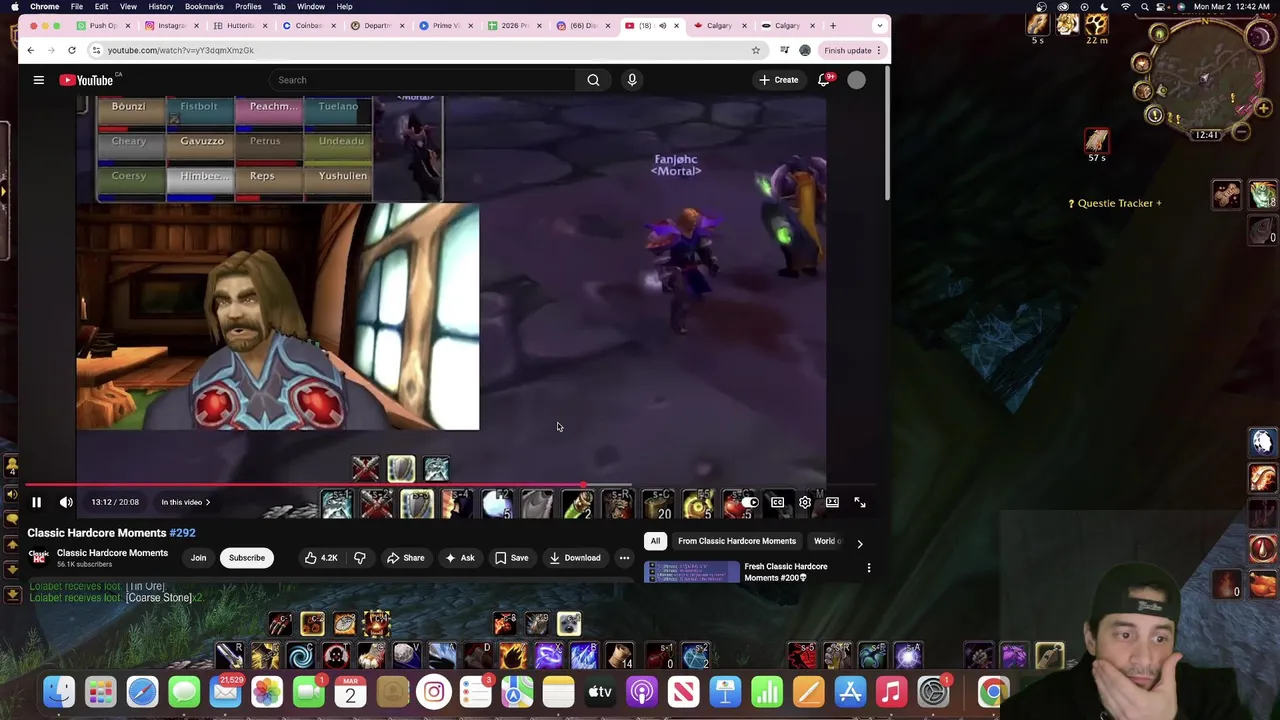Dislike the video with thumbs down
The width and height of the screenshot is (1280, 720).
coord(360,558)
